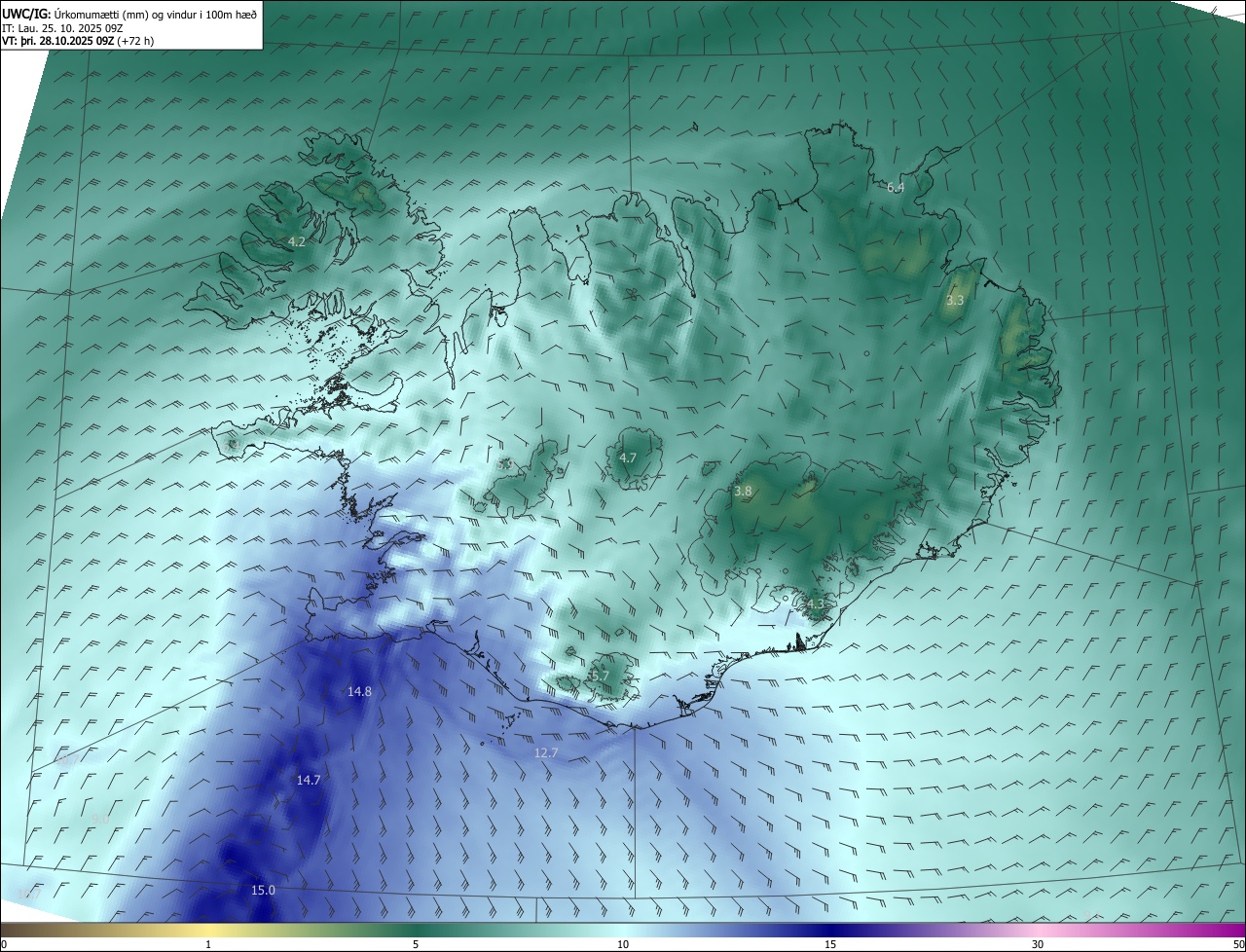Viewport: 1246px width, 952px height.
Task: Click the 30 tick on the color scale
Action: 1038,944
